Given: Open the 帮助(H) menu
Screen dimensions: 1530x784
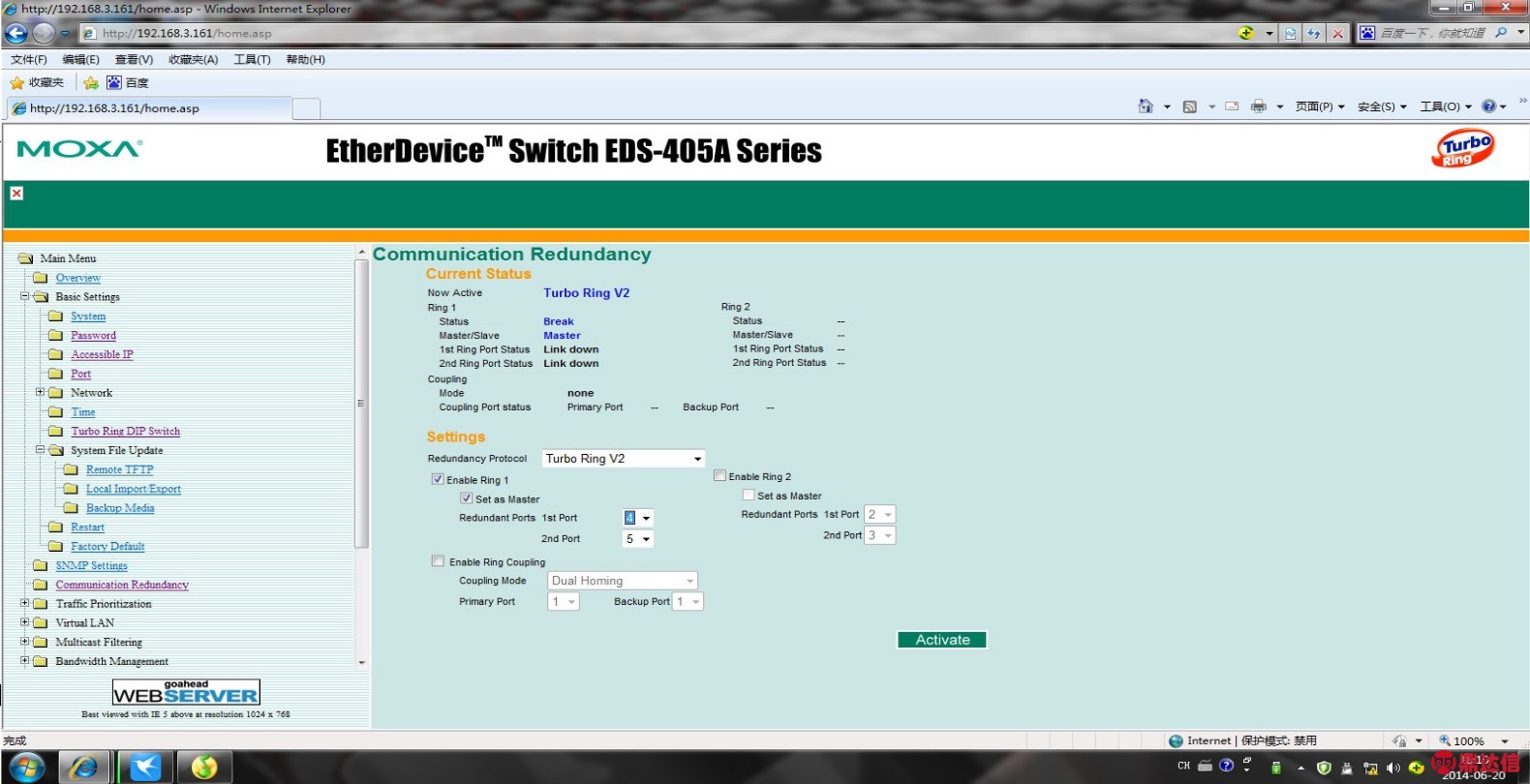Looking at the screenshot, I should [x=305, y=60].
